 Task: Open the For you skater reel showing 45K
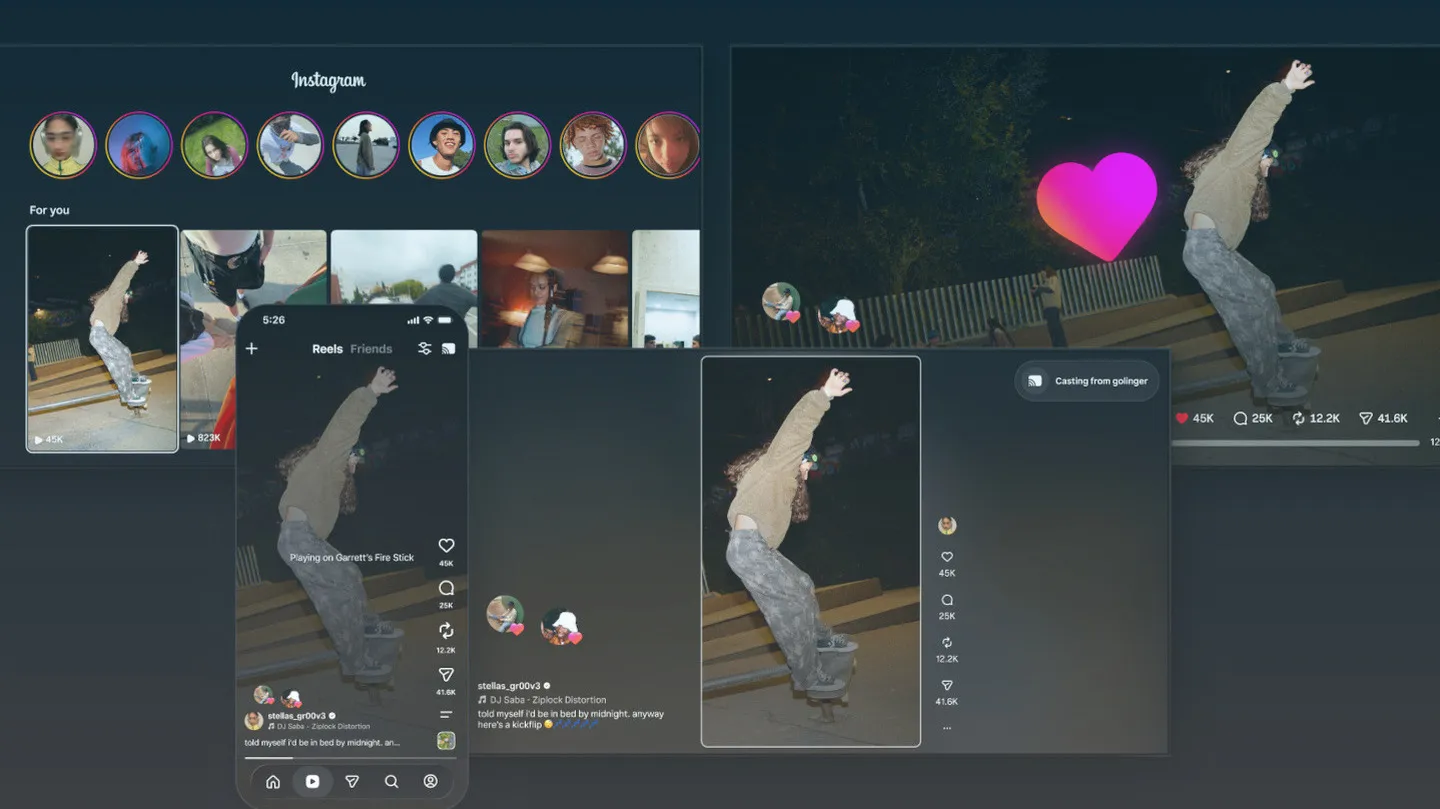click(x=102, y=339)
